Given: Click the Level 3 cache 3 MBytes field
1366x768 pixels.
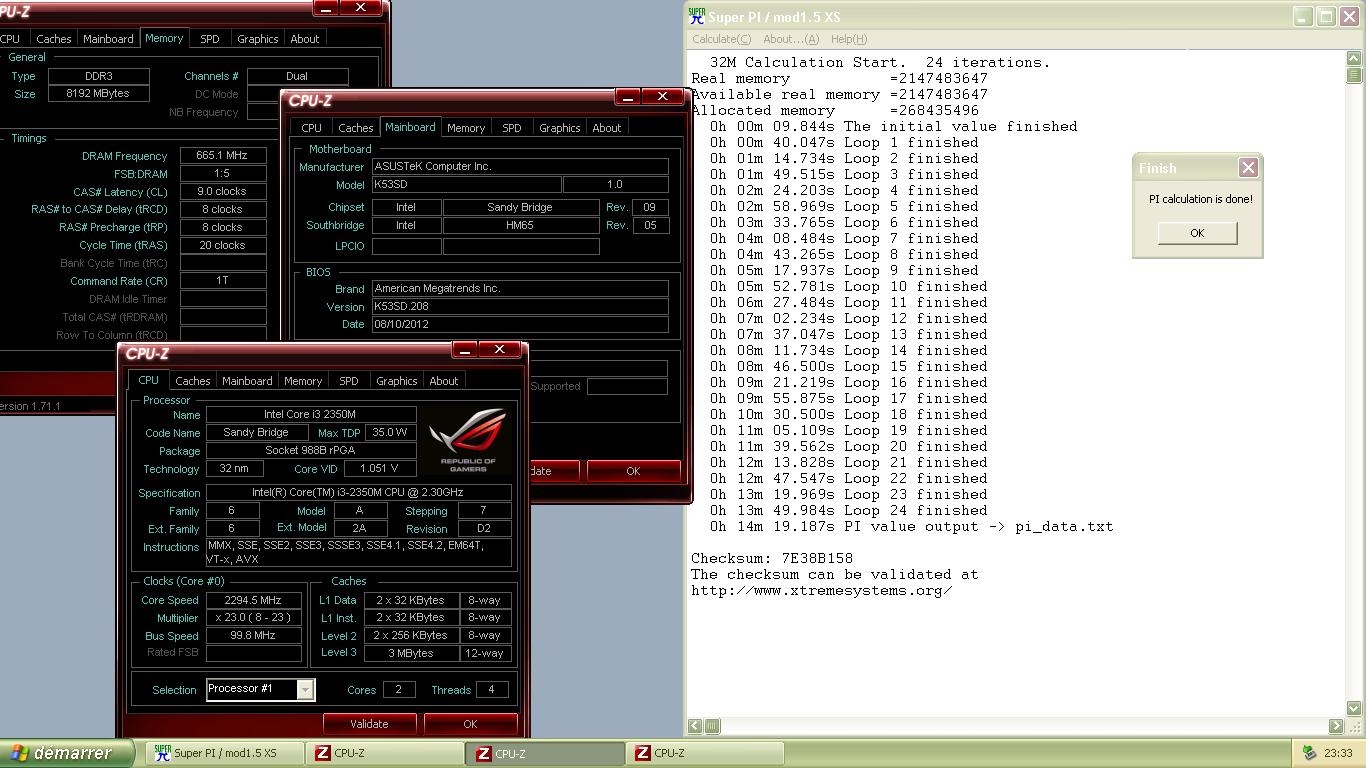Looking at the screenshot, I should [411, 653].
